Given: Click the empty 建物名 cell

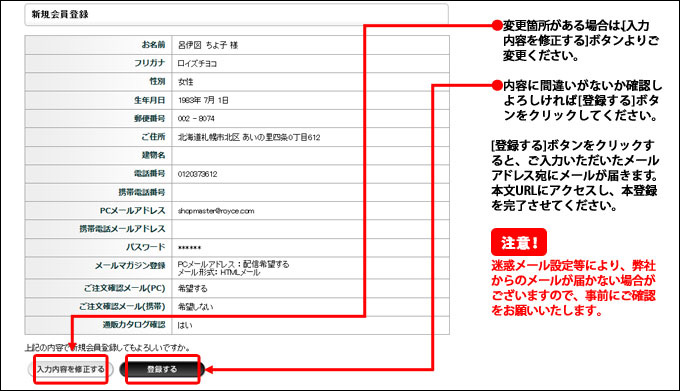Looking at the screenshot, I should (x=311, y=155).
